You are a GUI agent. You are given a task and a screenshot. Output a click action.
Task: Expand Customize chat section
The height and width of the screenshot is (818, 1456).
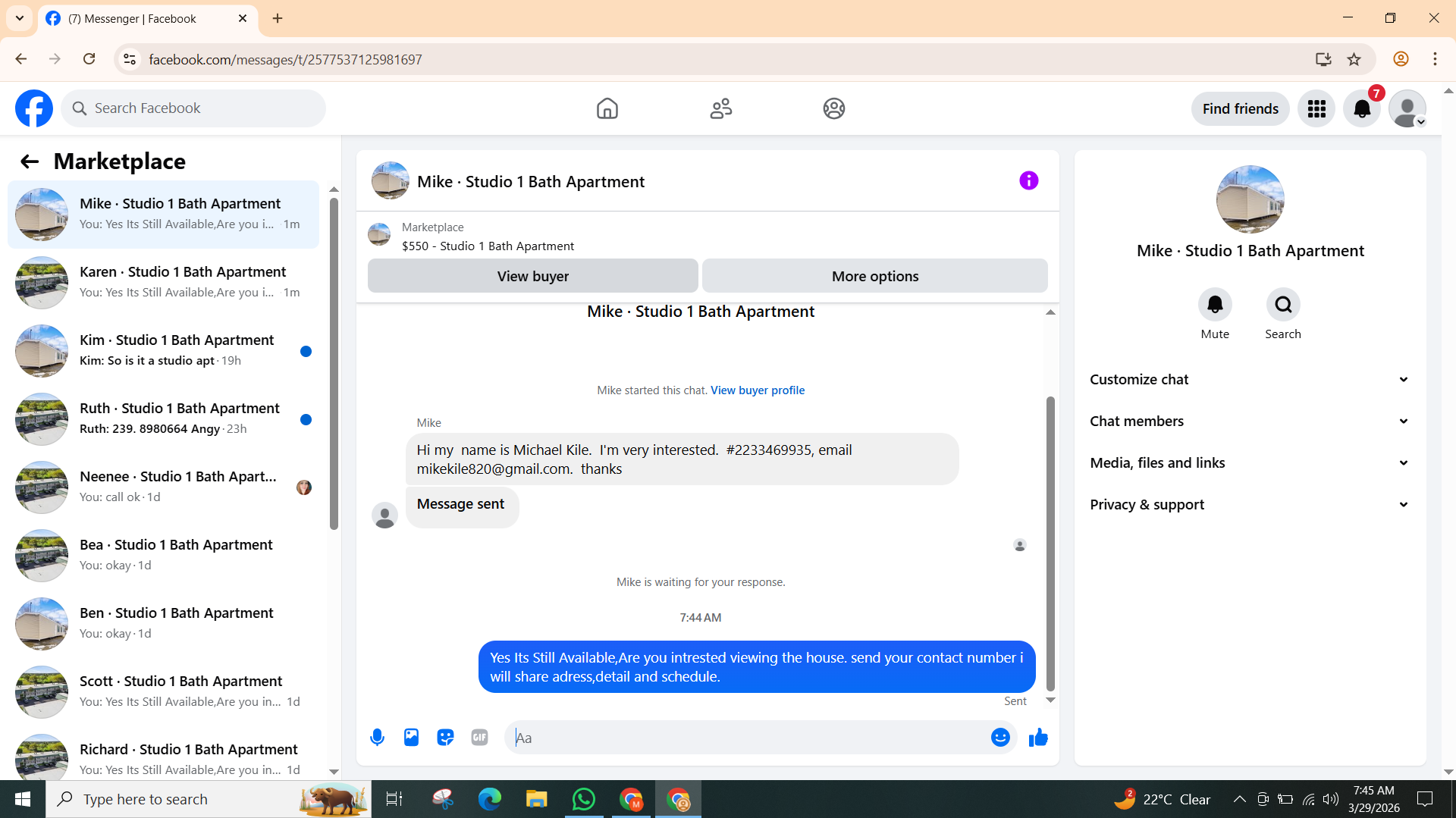click(x=1250, y=380)
